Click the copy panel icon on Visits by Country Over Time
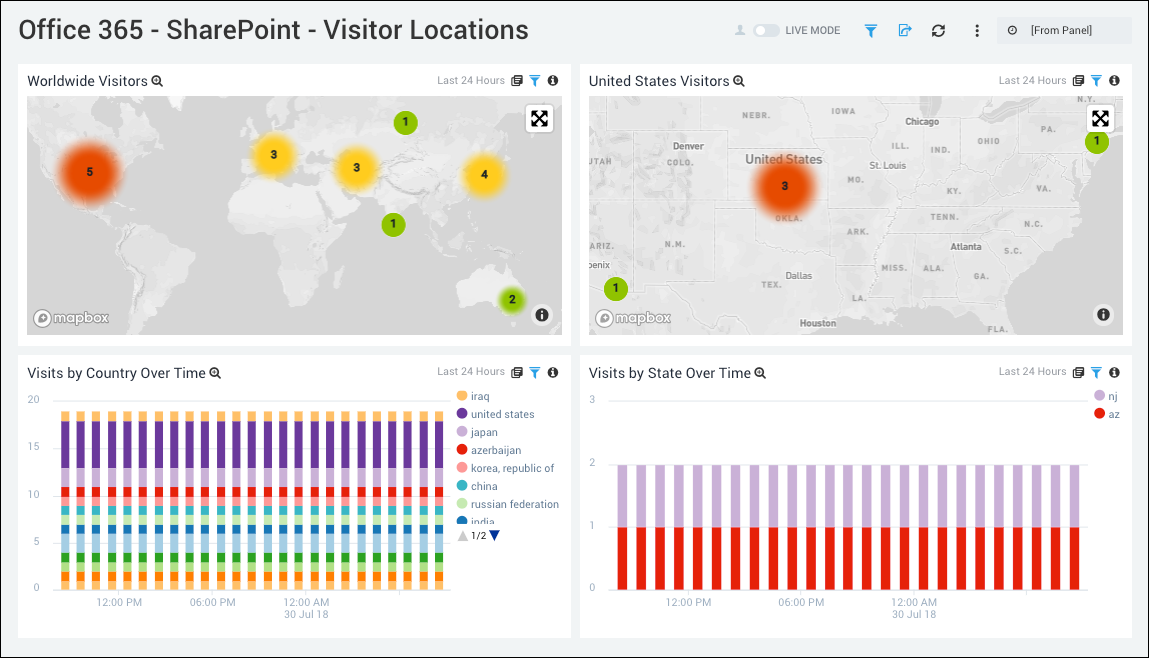The width and height of the screenshot is (1149, 658). click(x=516, y=372)
